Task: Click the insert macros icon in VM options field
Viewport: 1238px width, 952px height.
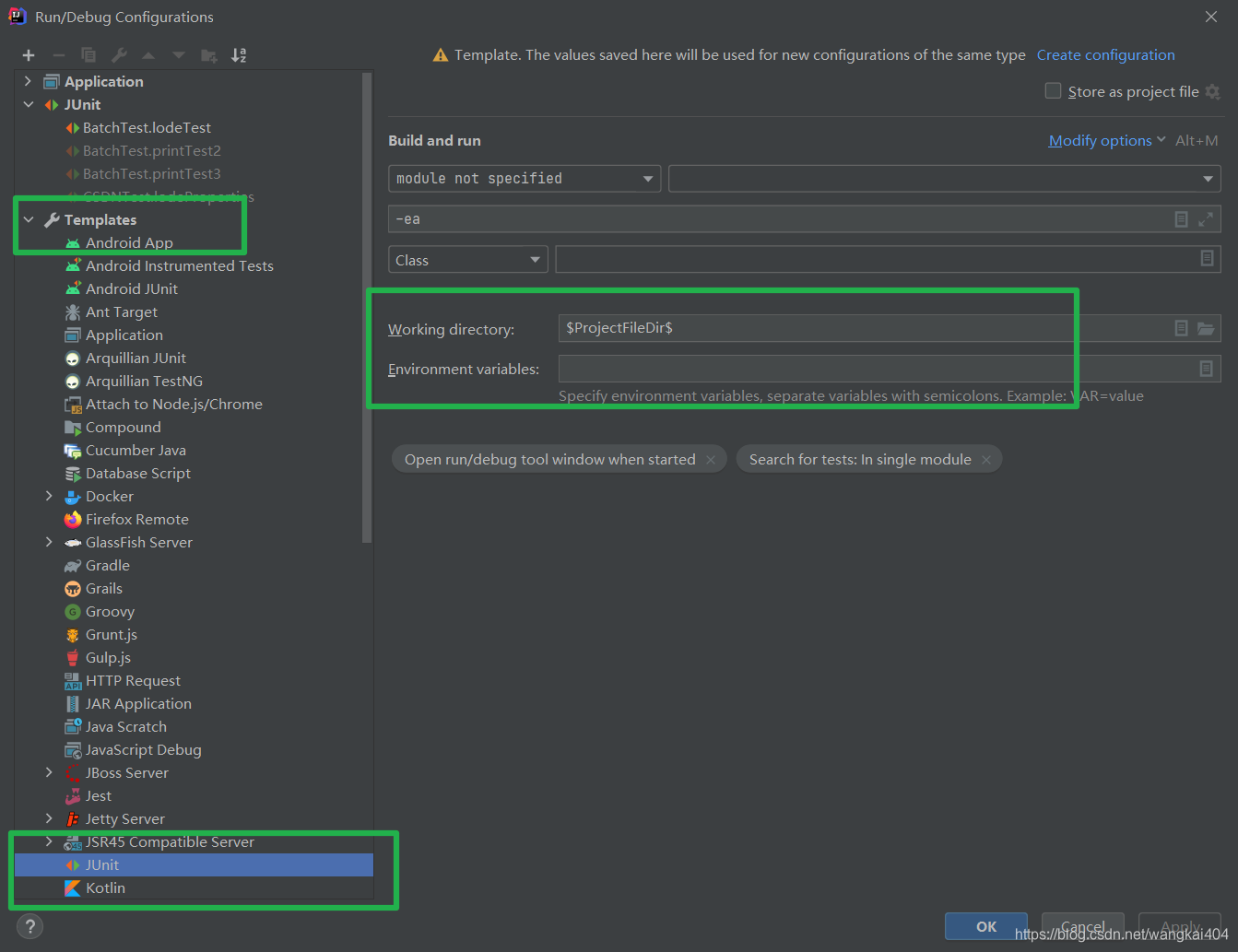Action: 1181,219
